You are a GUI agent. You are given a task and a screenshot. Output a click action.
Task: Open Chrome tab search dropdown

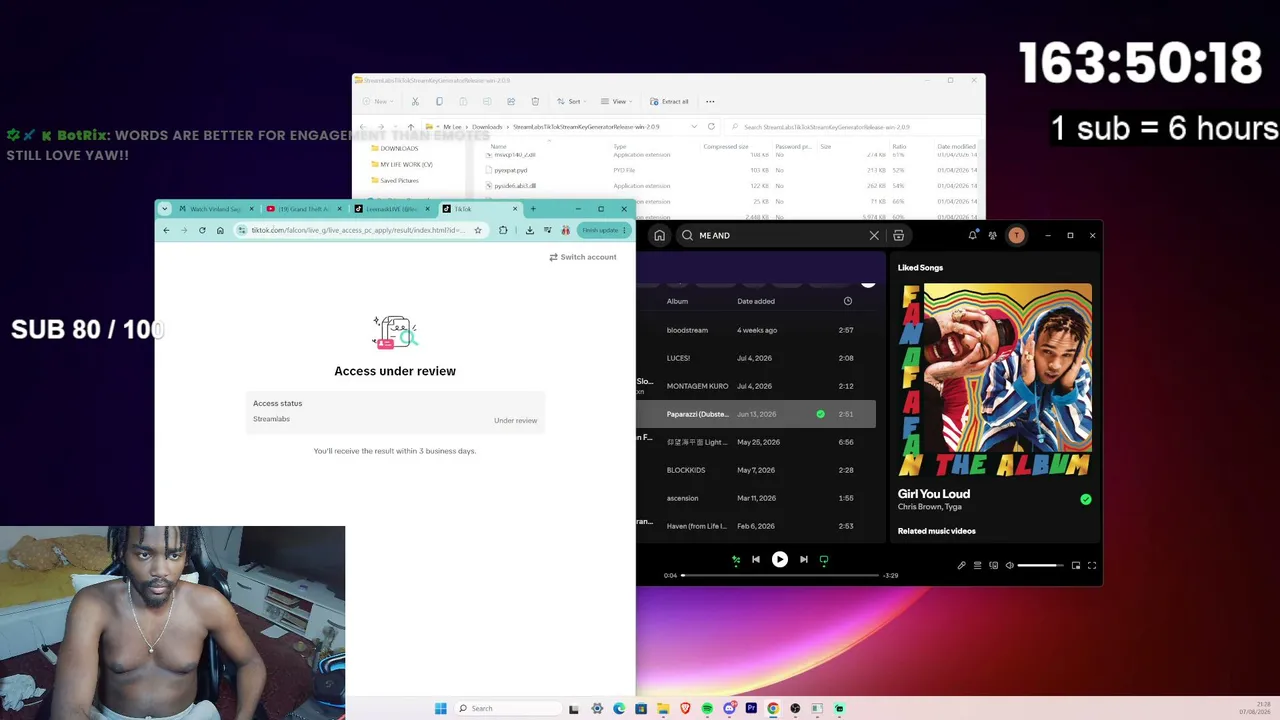165,209
